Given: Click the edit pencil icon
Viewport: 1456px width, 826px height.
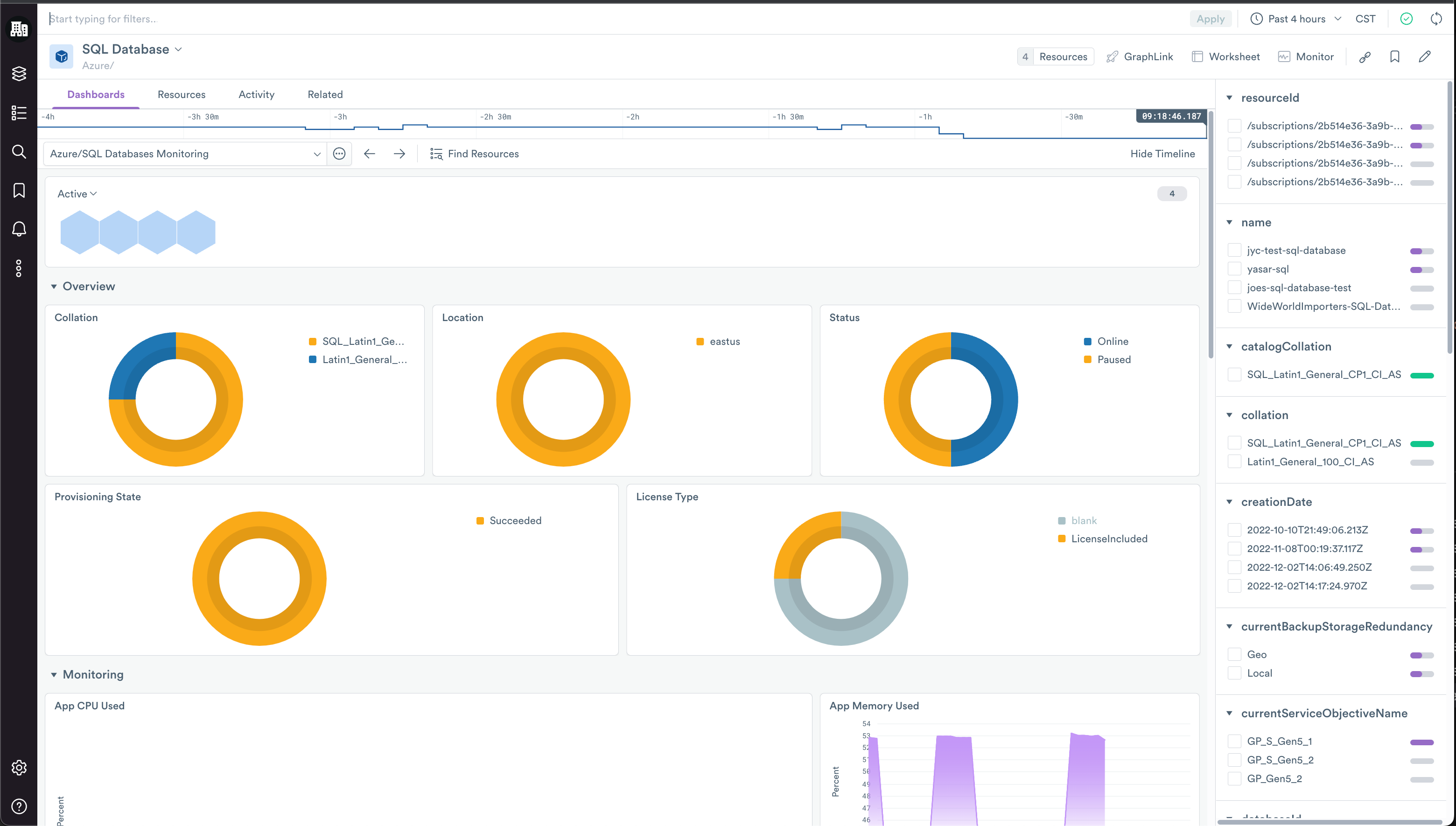Looking at the screenshot, I should point(1424,57).
